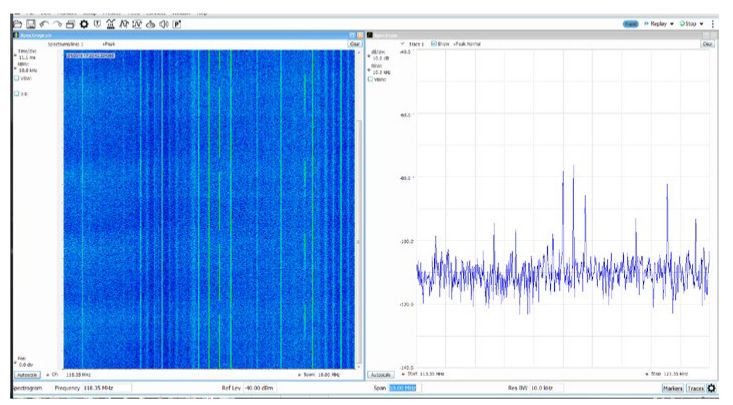The height and width of the screenshot is (405, 733).
Task: Open settings with the toolbar gear icon
Action: click(84, 23)
